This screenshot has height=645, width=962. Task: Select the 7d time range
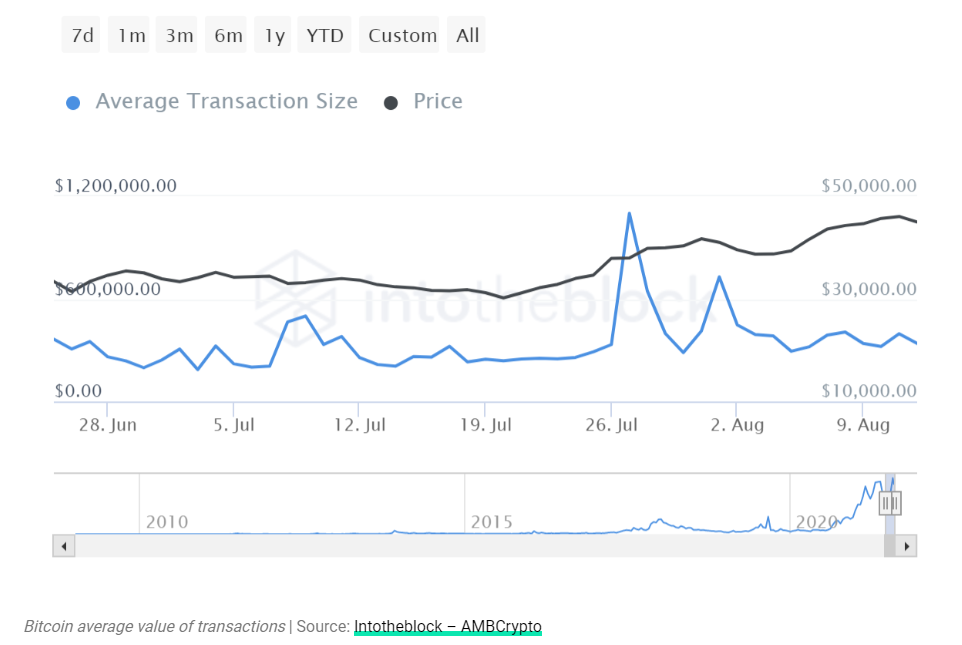(x=81, y=35)
